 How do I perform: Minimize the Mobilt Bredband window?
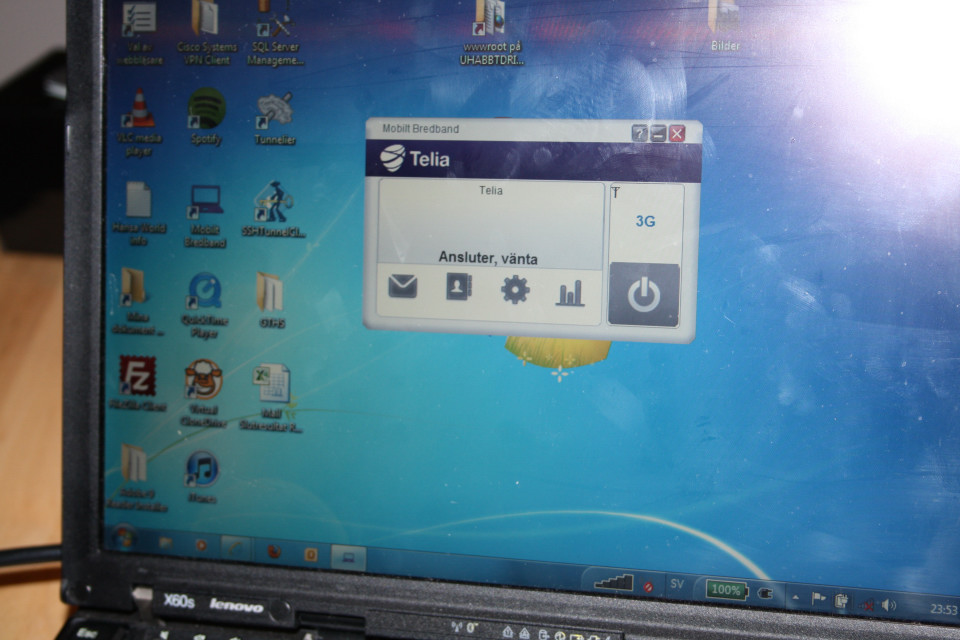click(658, 133)
